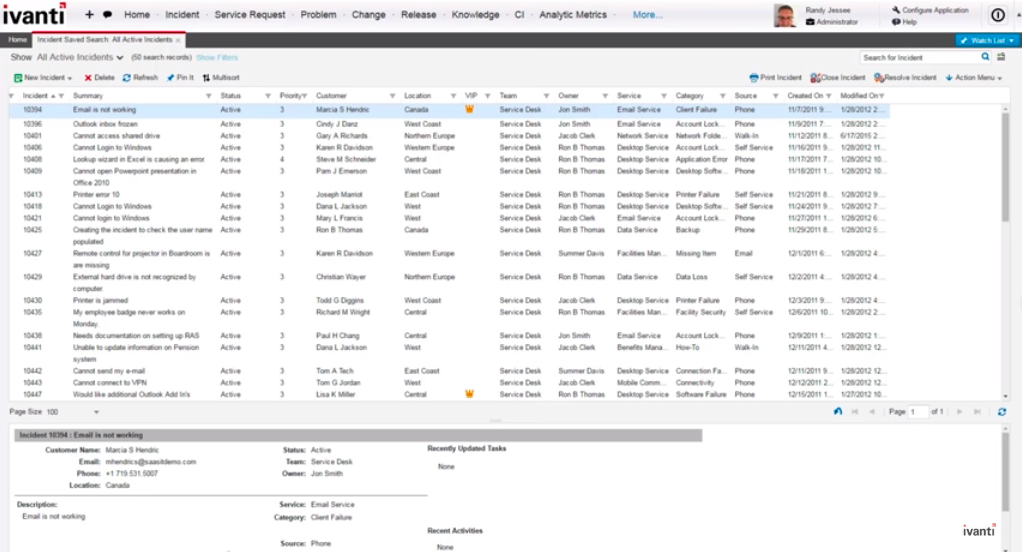The height and width of the screenshot is (552, 1022).
Task: Click the Search for Incident field
Action: click(x=918, y=58)
